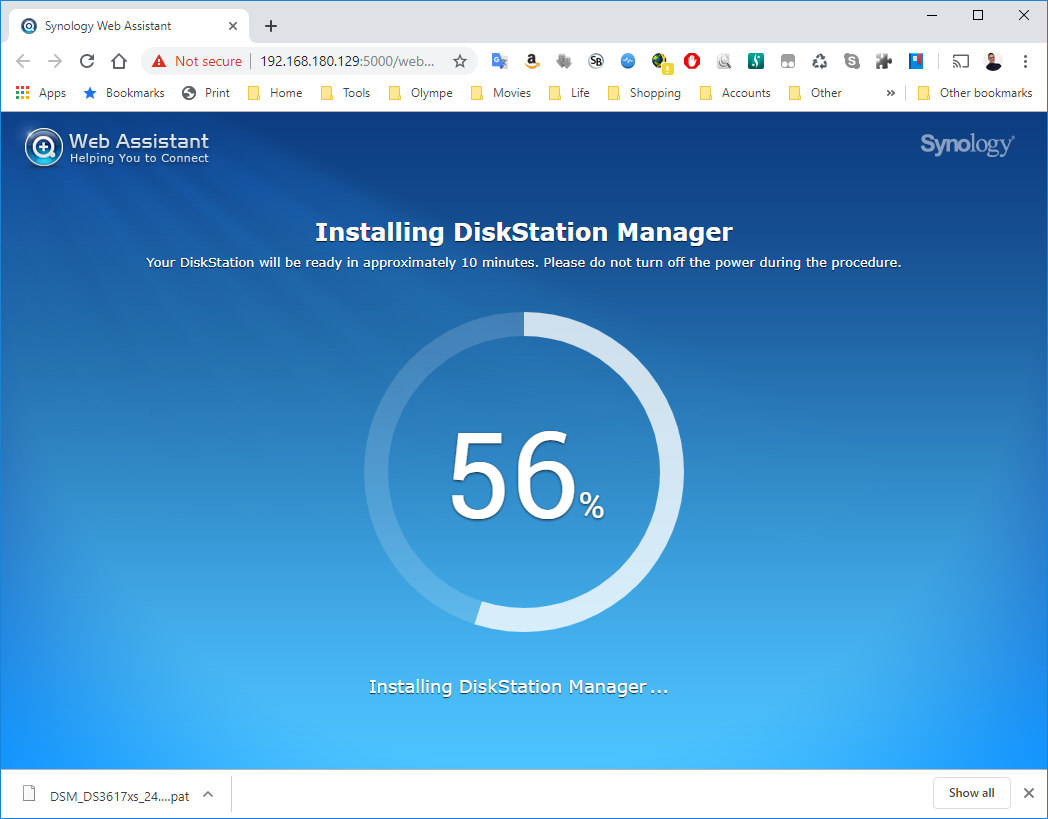Open the Other bookmarks folder
Viewport: 1048px width, 819px height.
(975, 93)
